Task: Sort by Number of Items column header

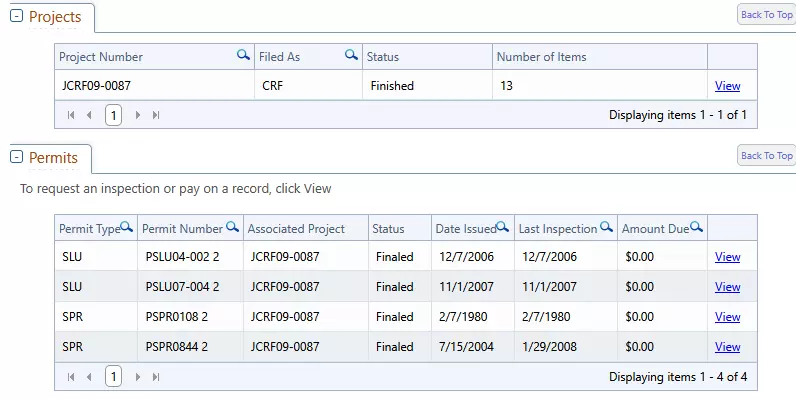Action: (x=541, y=57)
